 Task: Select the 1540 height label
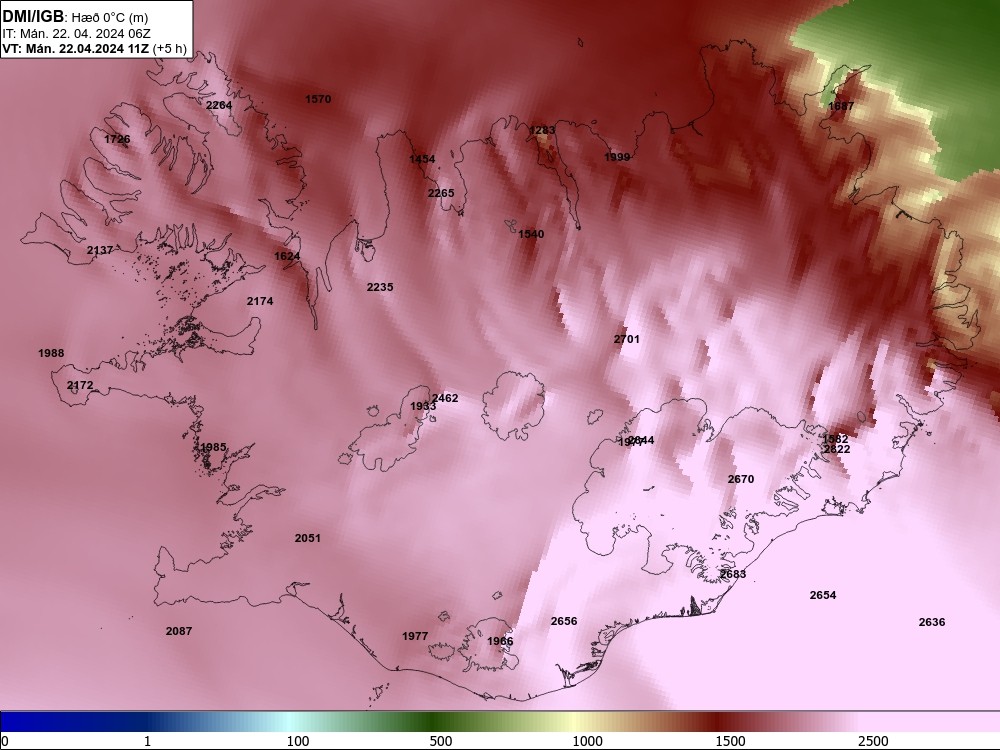coord(531,234)
